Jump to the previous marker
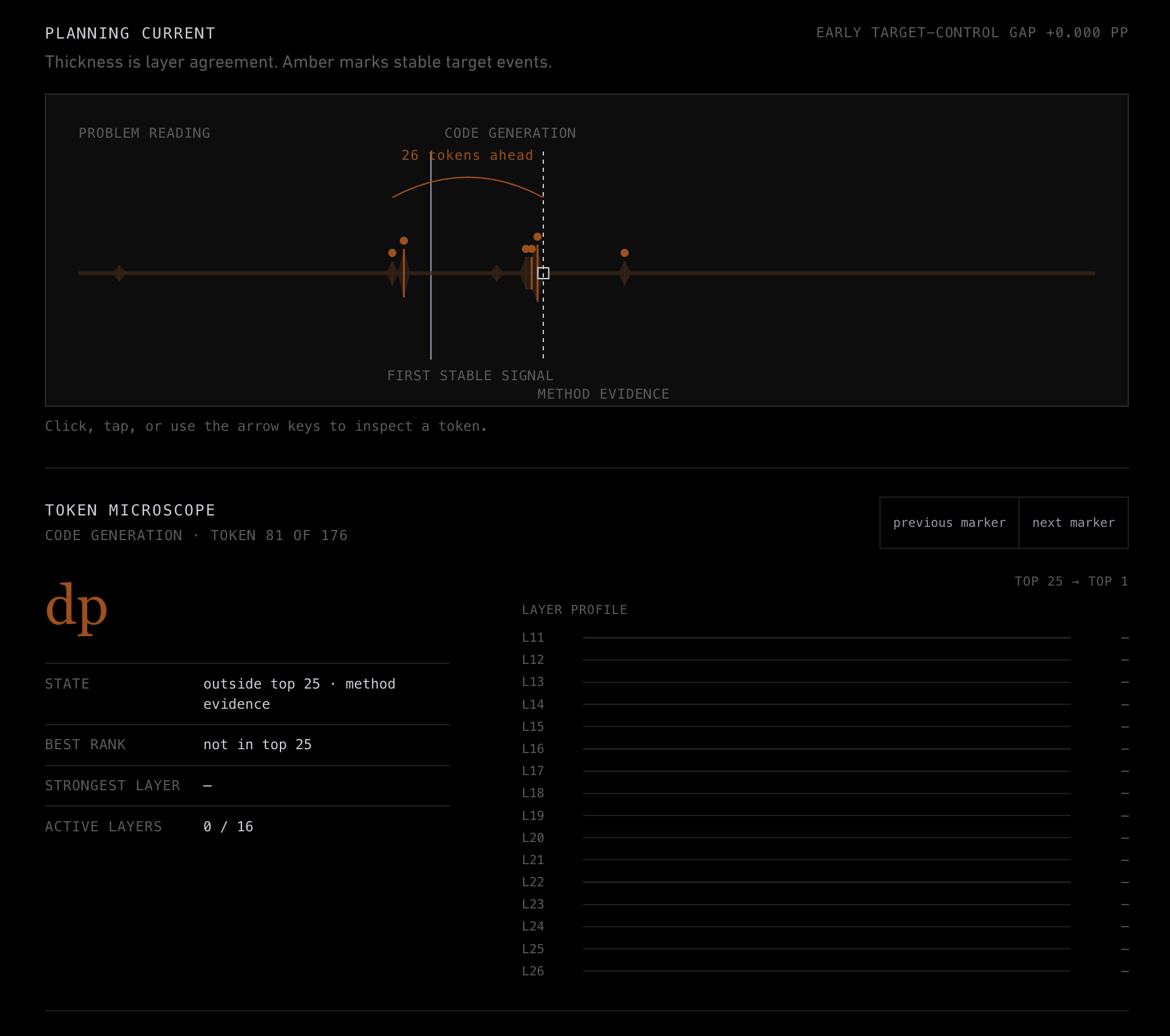Screen dimensions: 1170x1036 (x=949, y=522)
